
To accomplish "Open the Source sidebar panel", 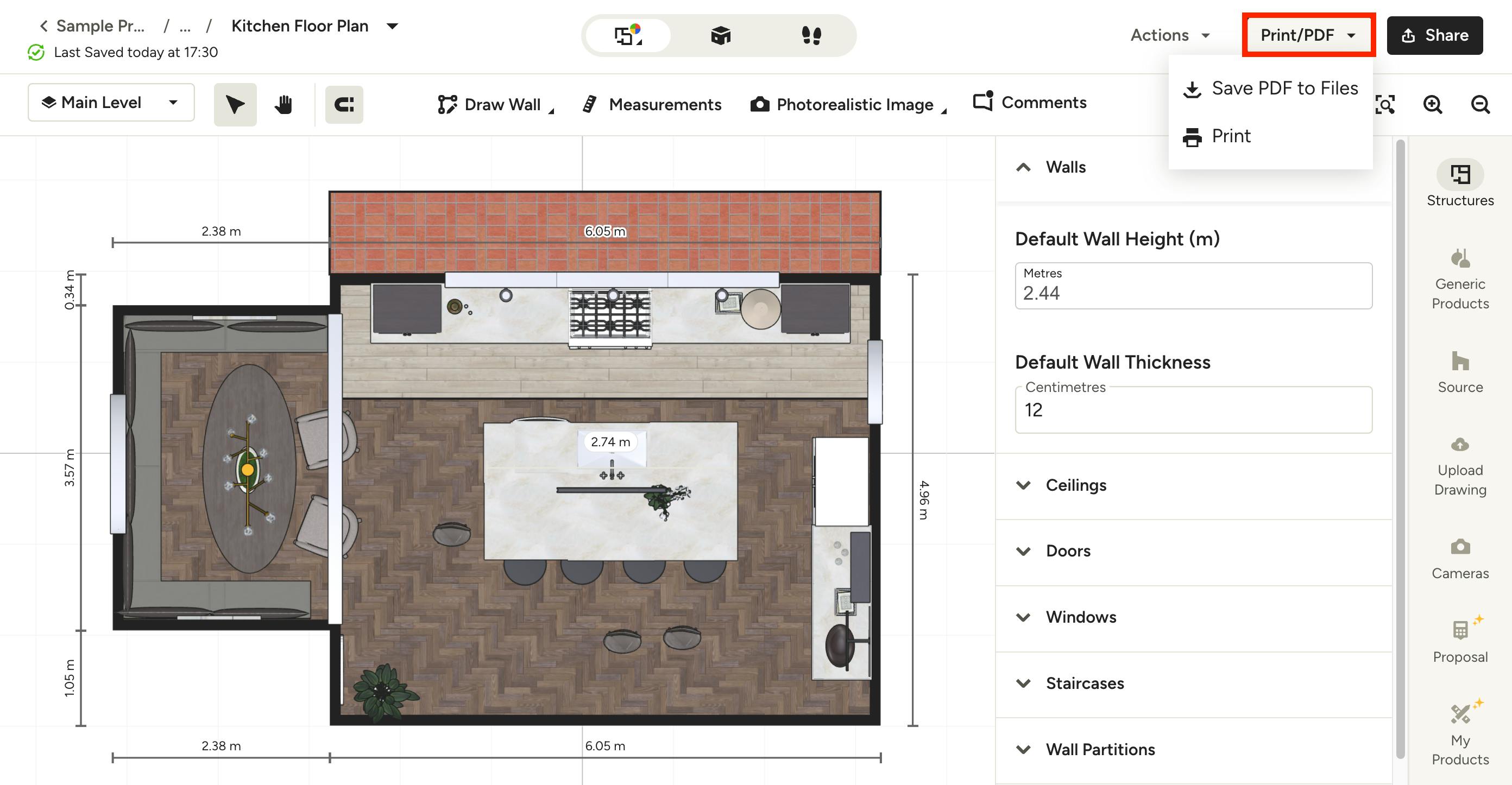I will click(x=1460, y=372).
